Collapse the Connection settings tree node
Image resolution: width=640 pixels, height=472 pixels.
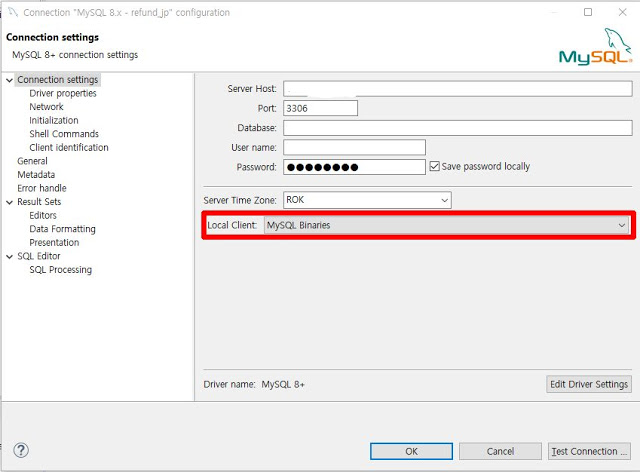9,80
